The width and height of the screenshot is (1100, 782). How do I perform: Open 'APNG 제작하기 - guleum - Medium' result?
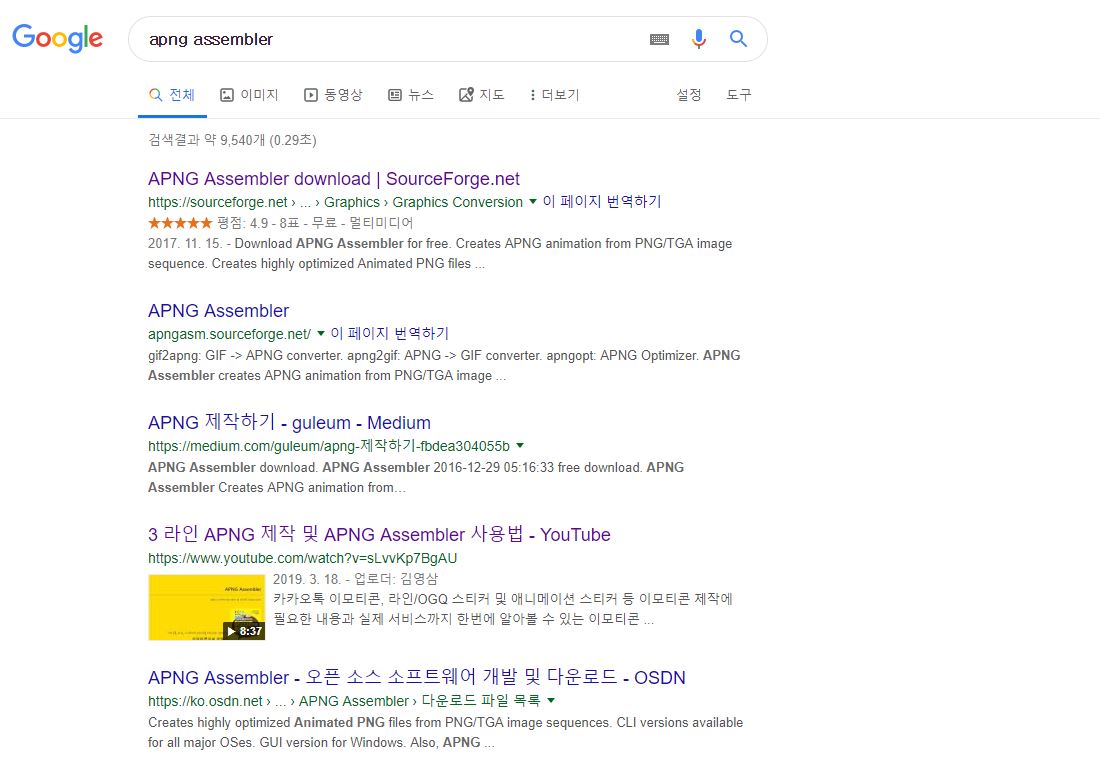[x=289, y=423]
